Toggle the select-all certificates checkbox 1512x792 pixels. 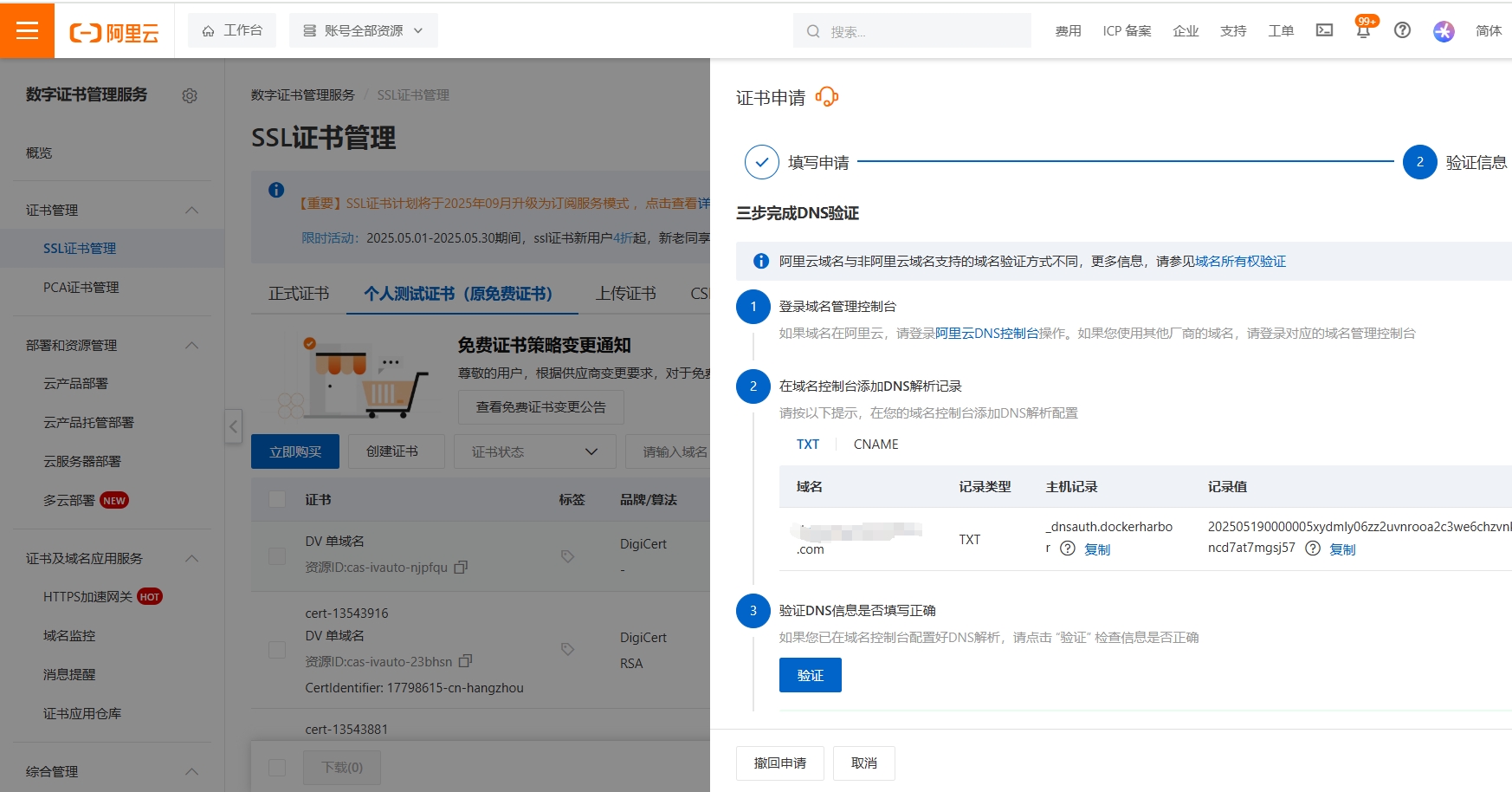(277, 499)
